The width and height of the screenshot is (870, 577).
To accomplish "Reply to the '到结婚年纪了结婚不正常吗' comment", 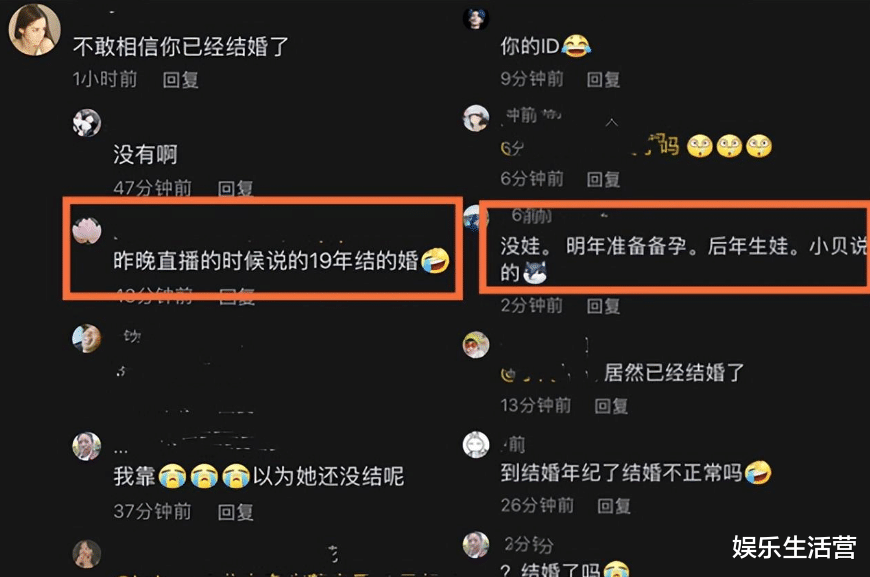I will 614,505.
